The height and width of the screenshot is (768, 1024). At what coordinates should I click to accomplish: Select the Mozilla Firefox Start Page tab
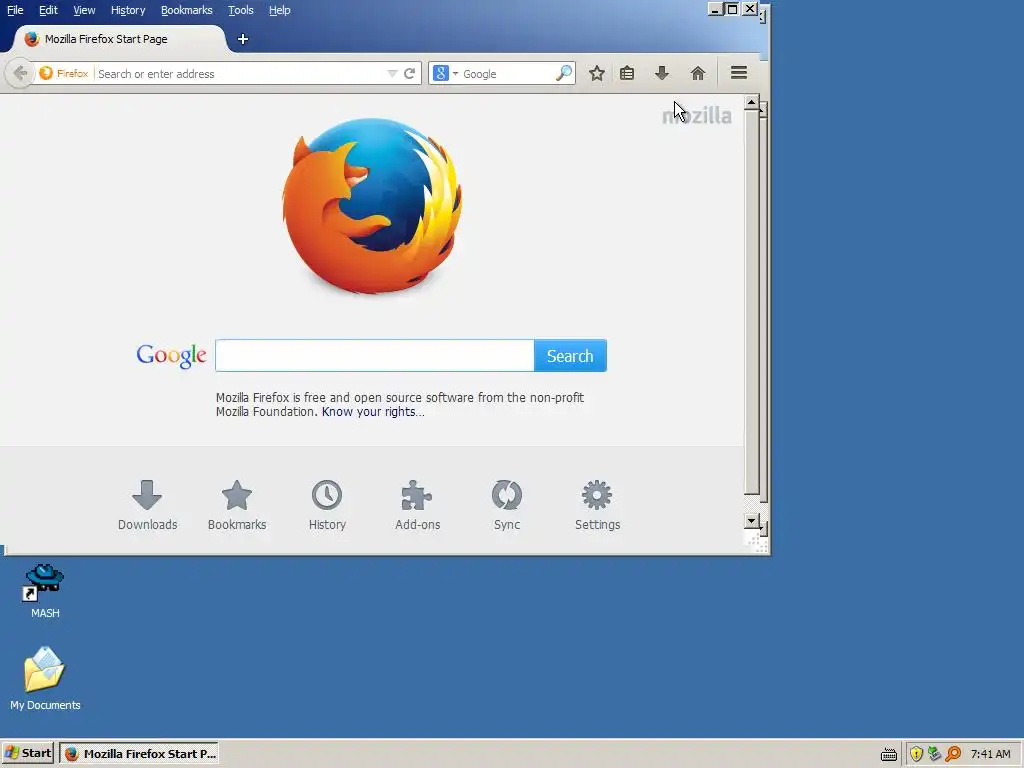tap(118, 39)
